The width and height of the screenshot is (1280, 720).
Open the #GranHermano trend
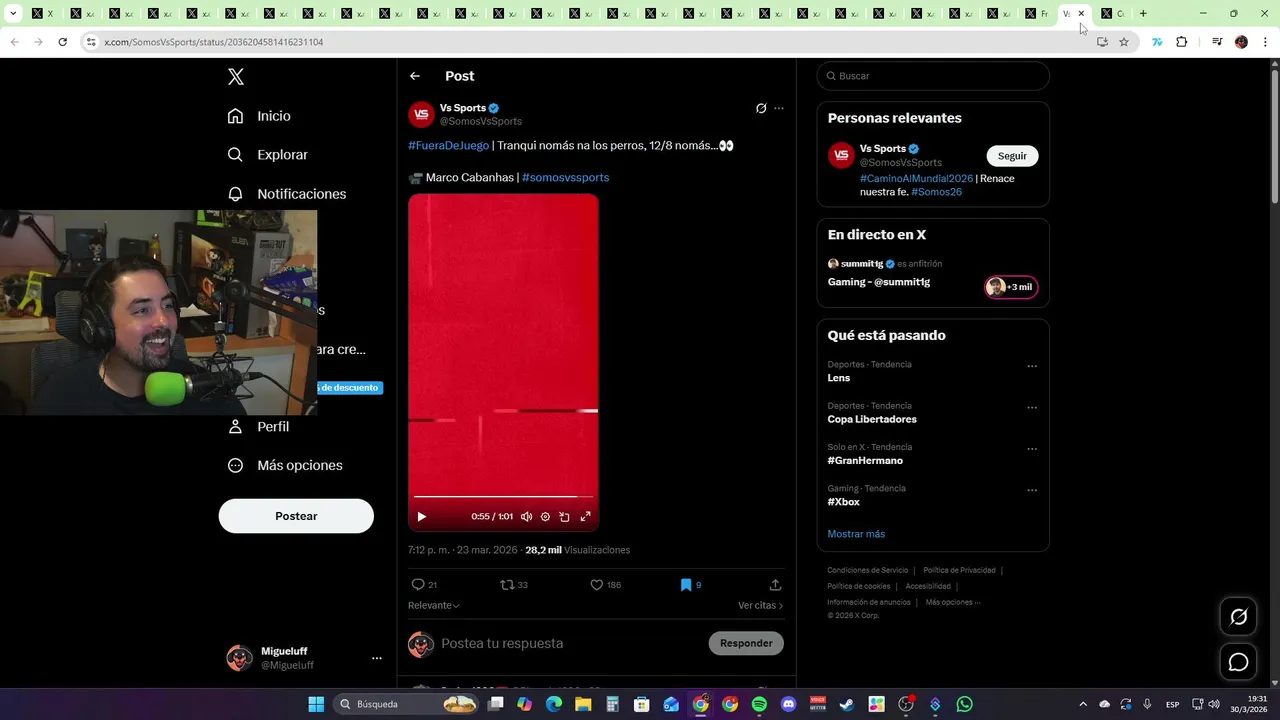pos(865,461)
